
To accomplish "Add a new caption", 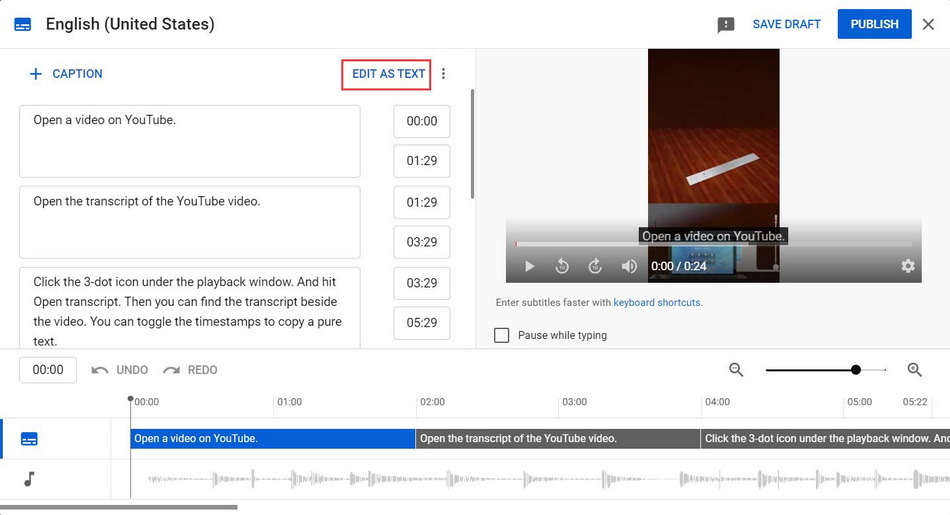I will point(66,74).
